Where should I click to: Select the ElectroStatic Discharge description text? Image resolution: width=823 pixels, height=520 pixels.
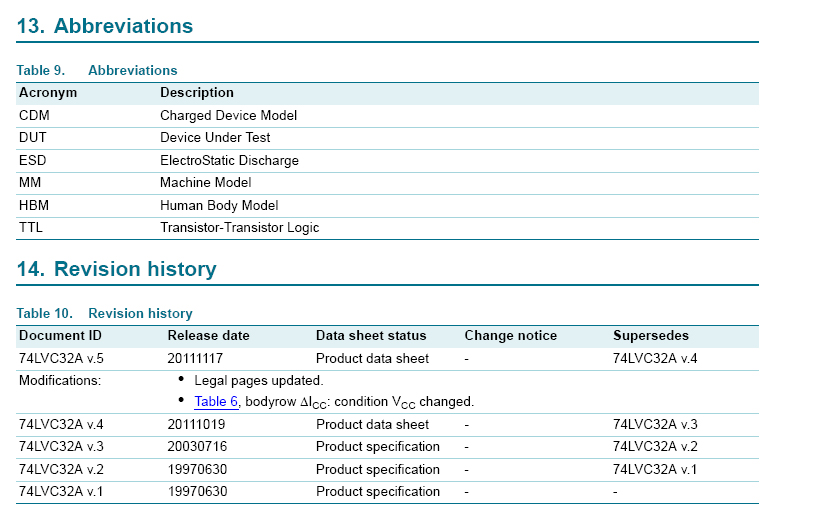[x=229, y=160]
